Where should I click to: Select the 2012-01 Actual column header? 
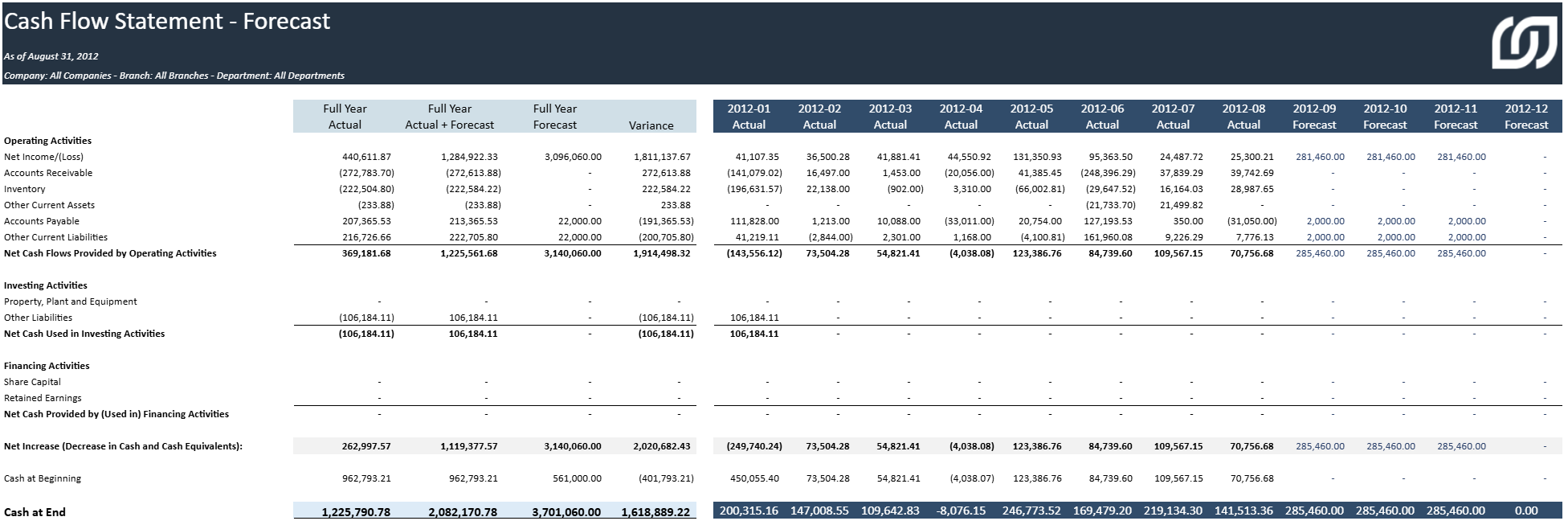(x=748, y=117)
